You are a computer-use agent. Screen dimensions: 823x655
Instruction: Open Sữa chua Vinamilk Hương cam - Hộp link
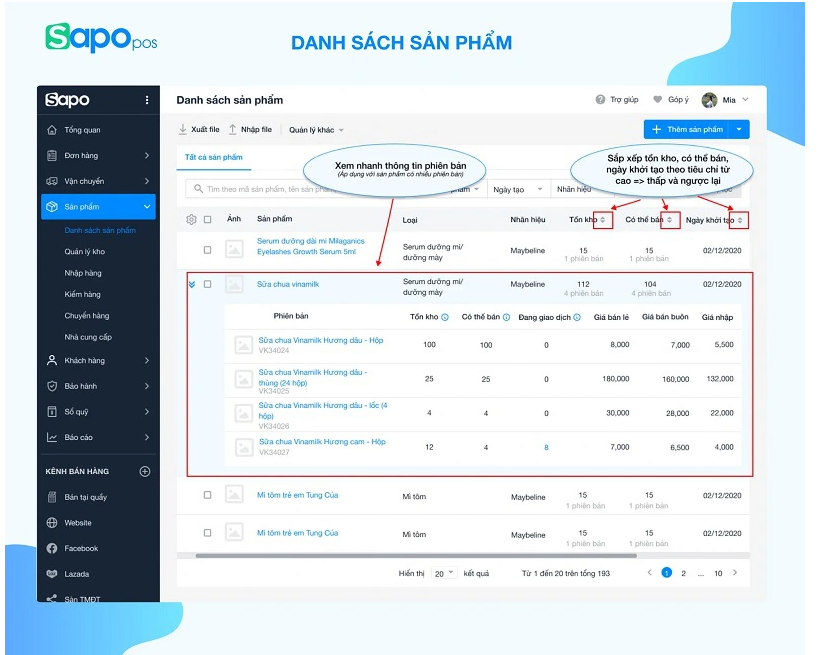[x=322, y=442]
